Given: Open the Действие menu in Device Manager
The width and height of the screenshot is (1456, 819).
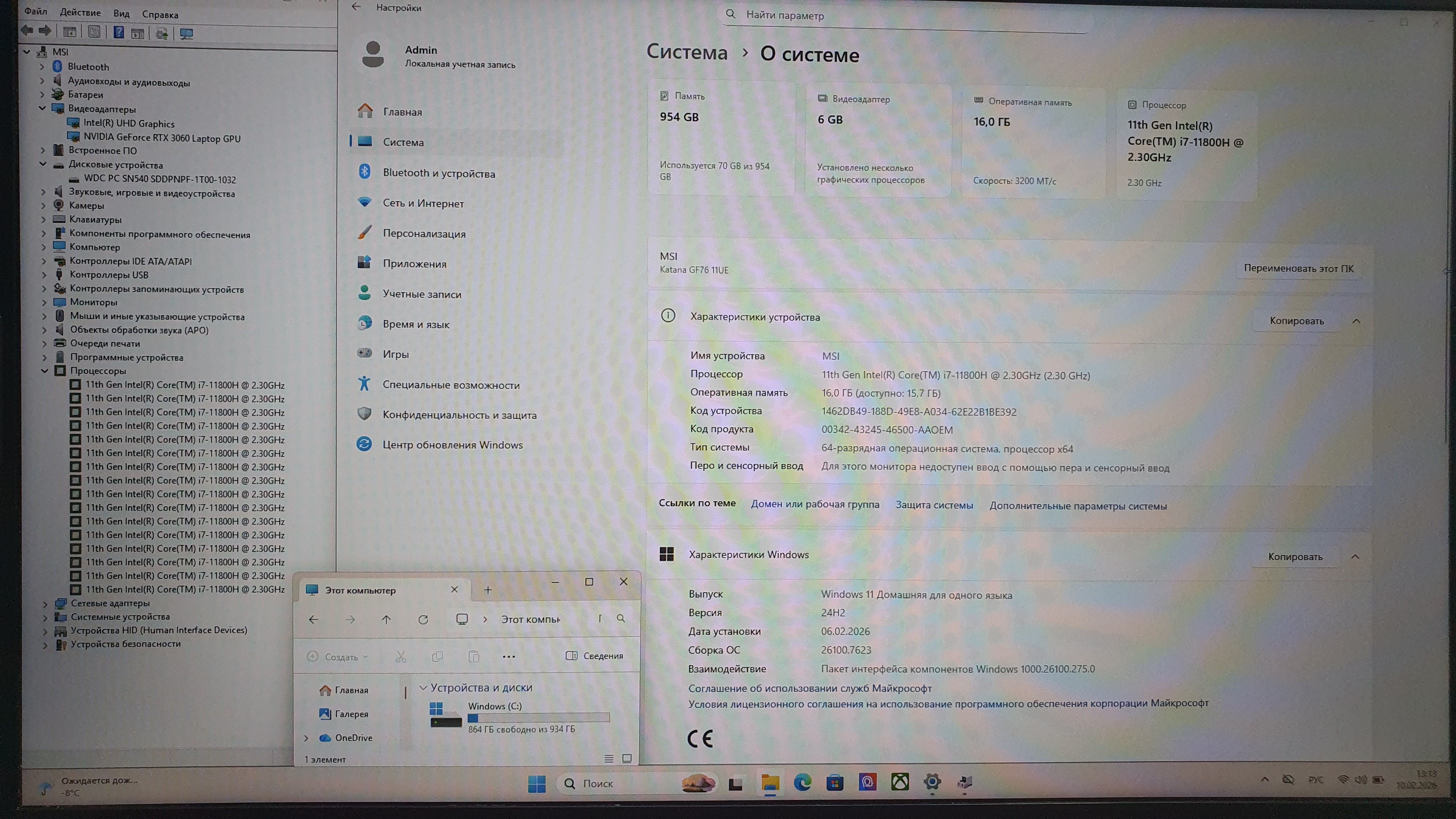Looking at the screenshot, I should point(80,12).
